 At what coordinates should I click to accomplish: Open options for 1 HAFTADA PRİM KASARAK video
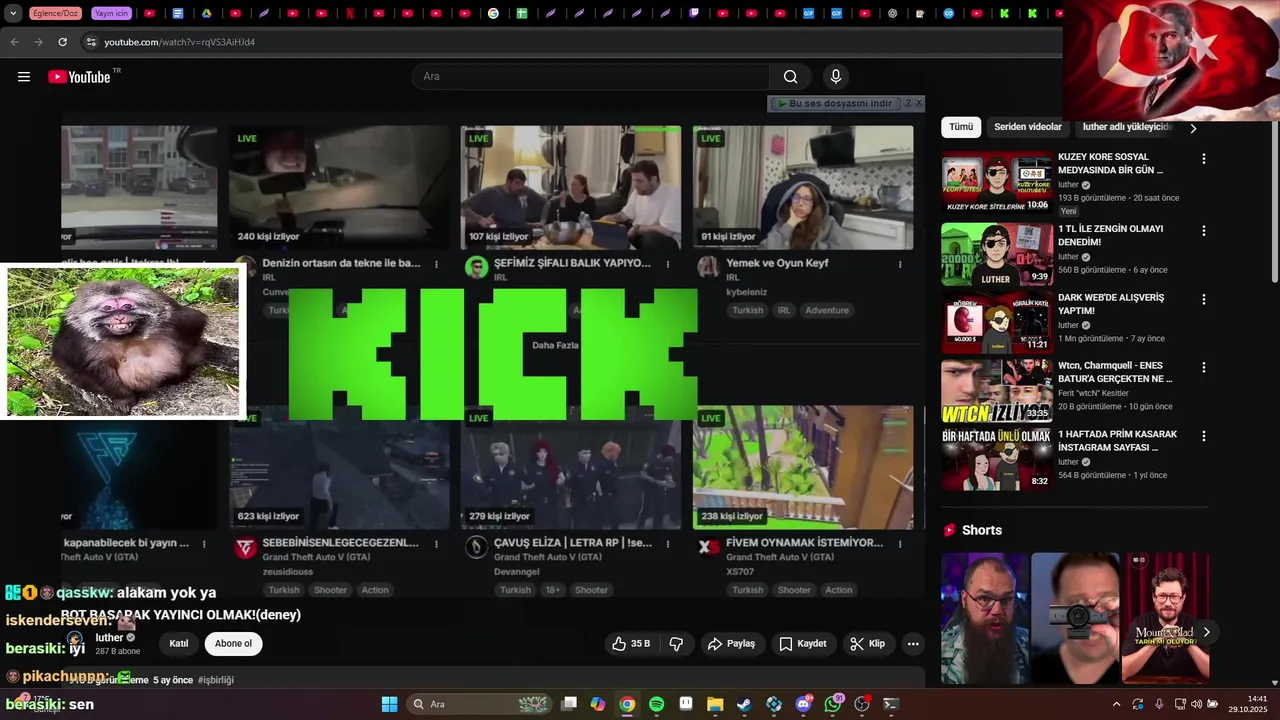[x=1204, y=437]
